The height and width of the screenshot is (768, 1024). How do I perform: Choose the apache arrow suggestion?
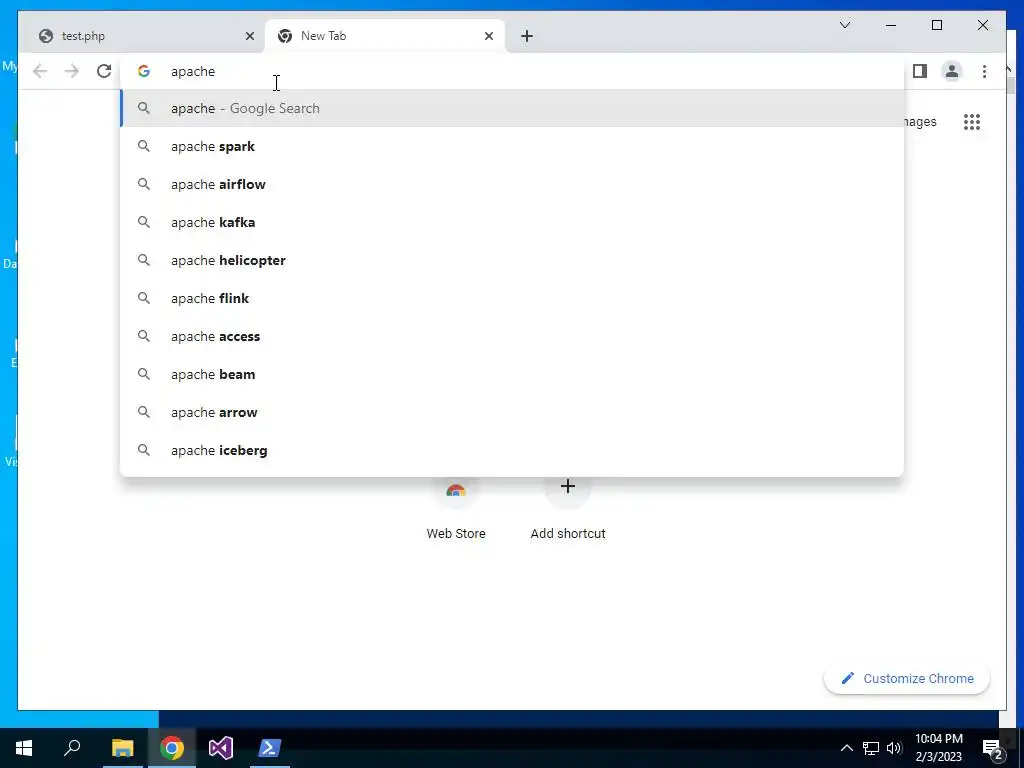pos(512,412)
